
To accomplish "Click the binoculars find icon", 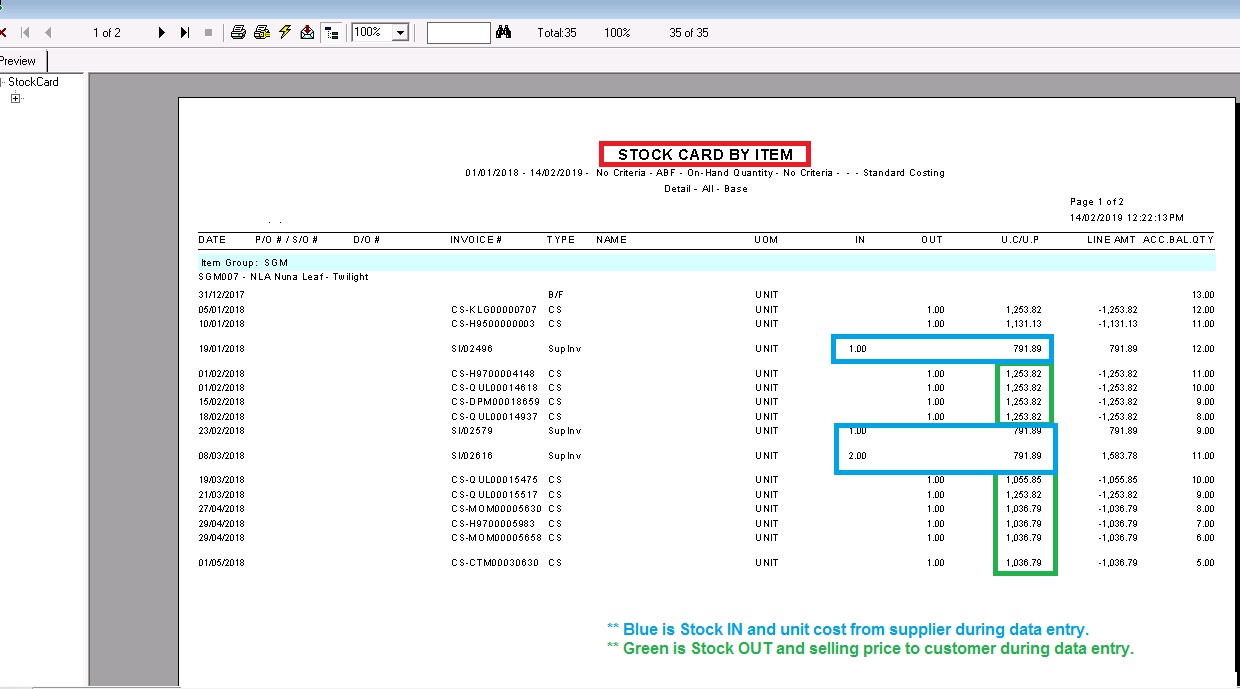I will pyautogui.click(x=504, y=33).
